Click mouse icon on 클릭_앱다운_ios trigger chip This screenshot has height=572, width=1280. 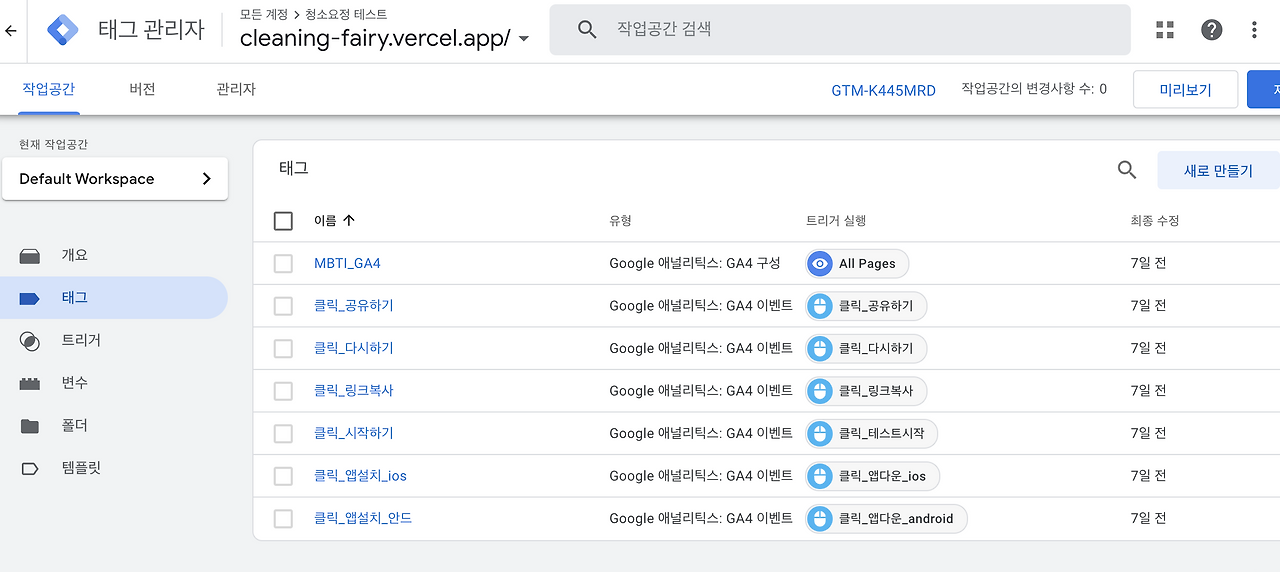tap(820, 476)
